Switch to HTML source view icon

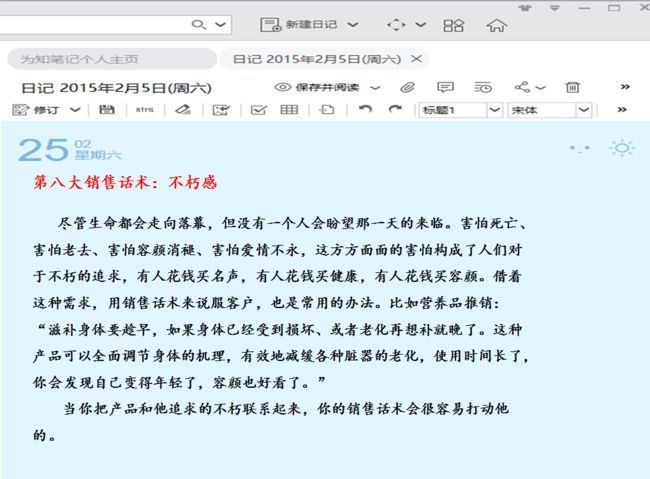pyautogui.click(x=145, y=110)
